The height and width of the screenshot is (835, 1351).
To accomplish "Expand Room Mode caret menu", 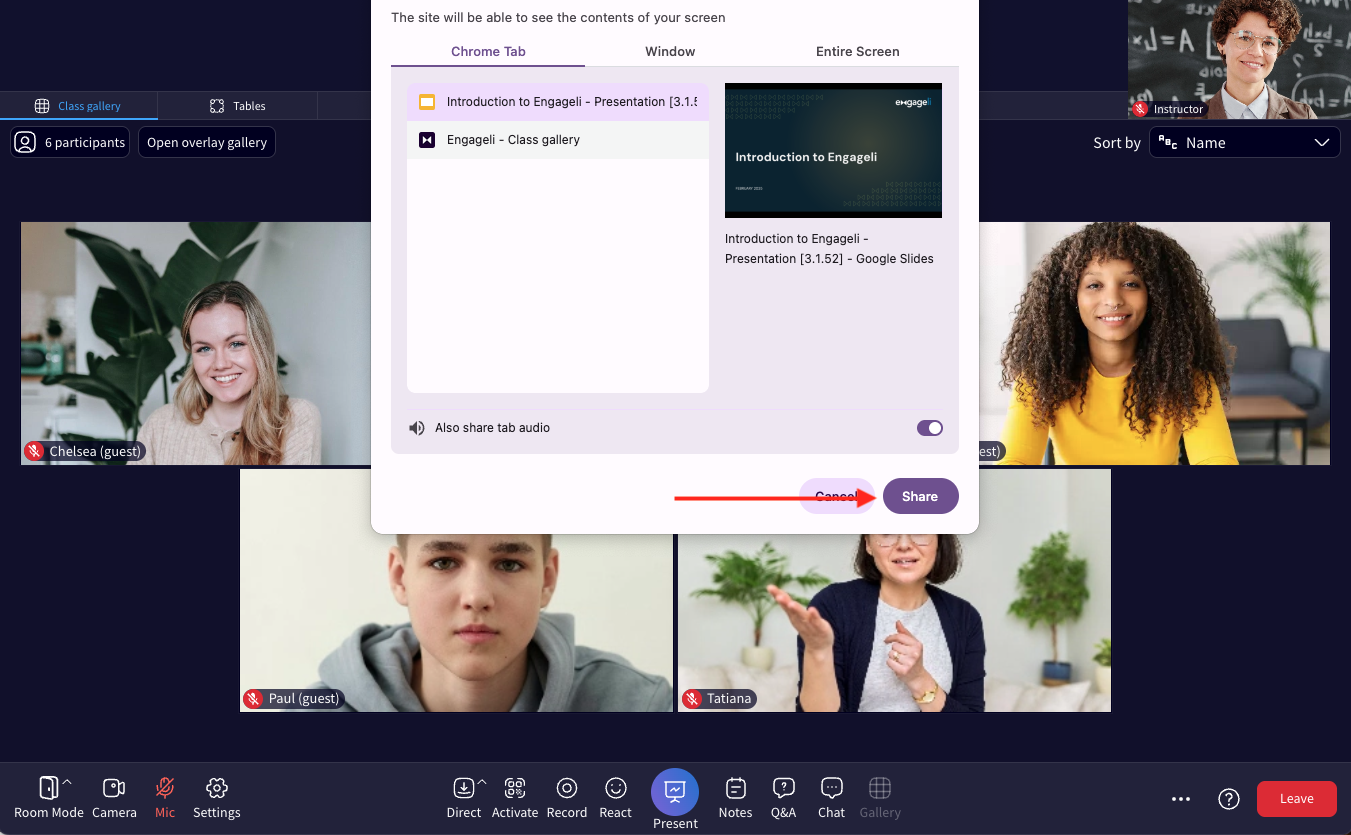I will (68, 782).
